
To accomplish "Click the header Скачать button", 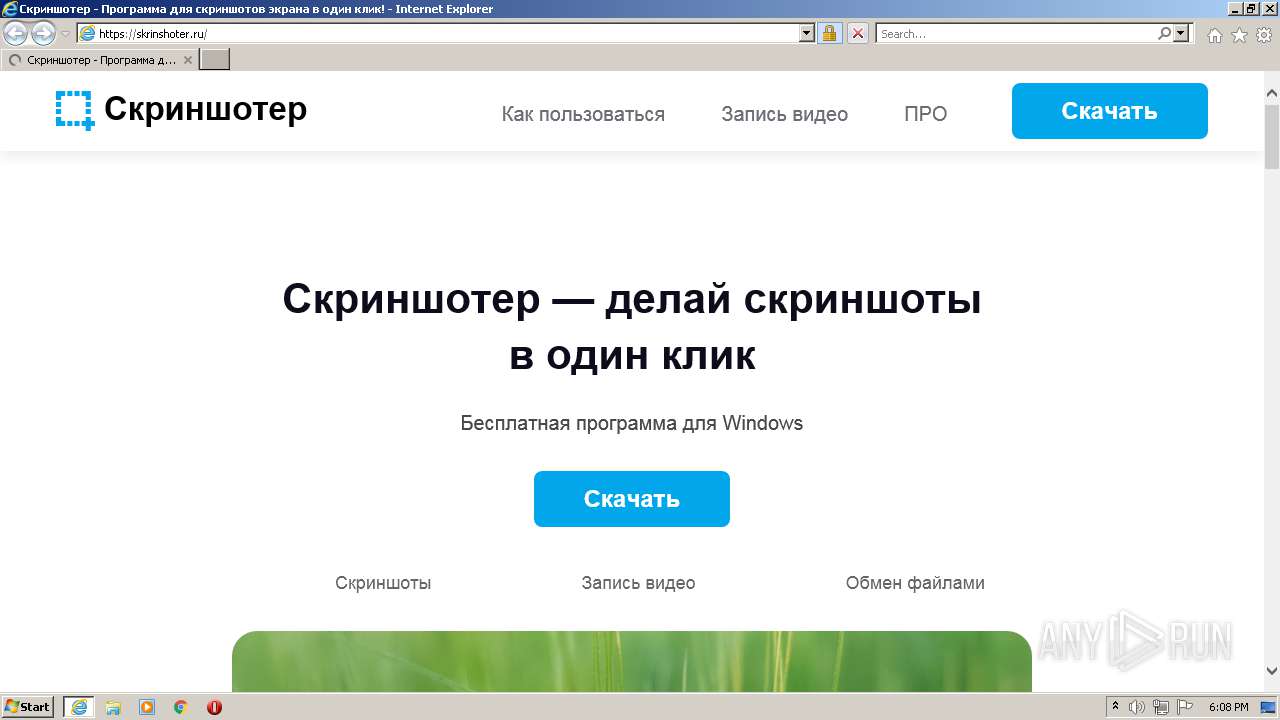I will tap(1109, 111).
